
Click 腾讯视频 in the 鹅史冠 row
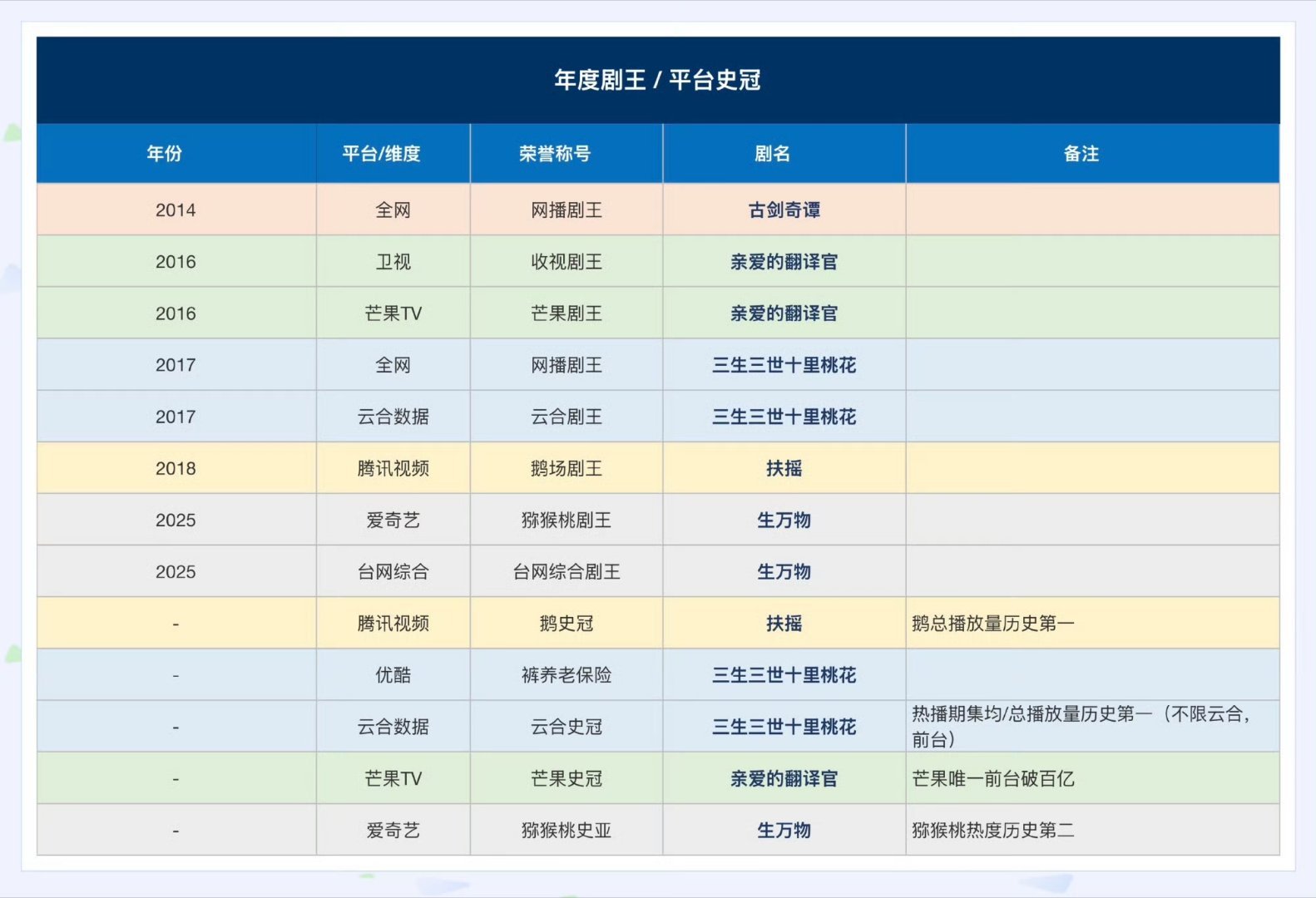393,624
